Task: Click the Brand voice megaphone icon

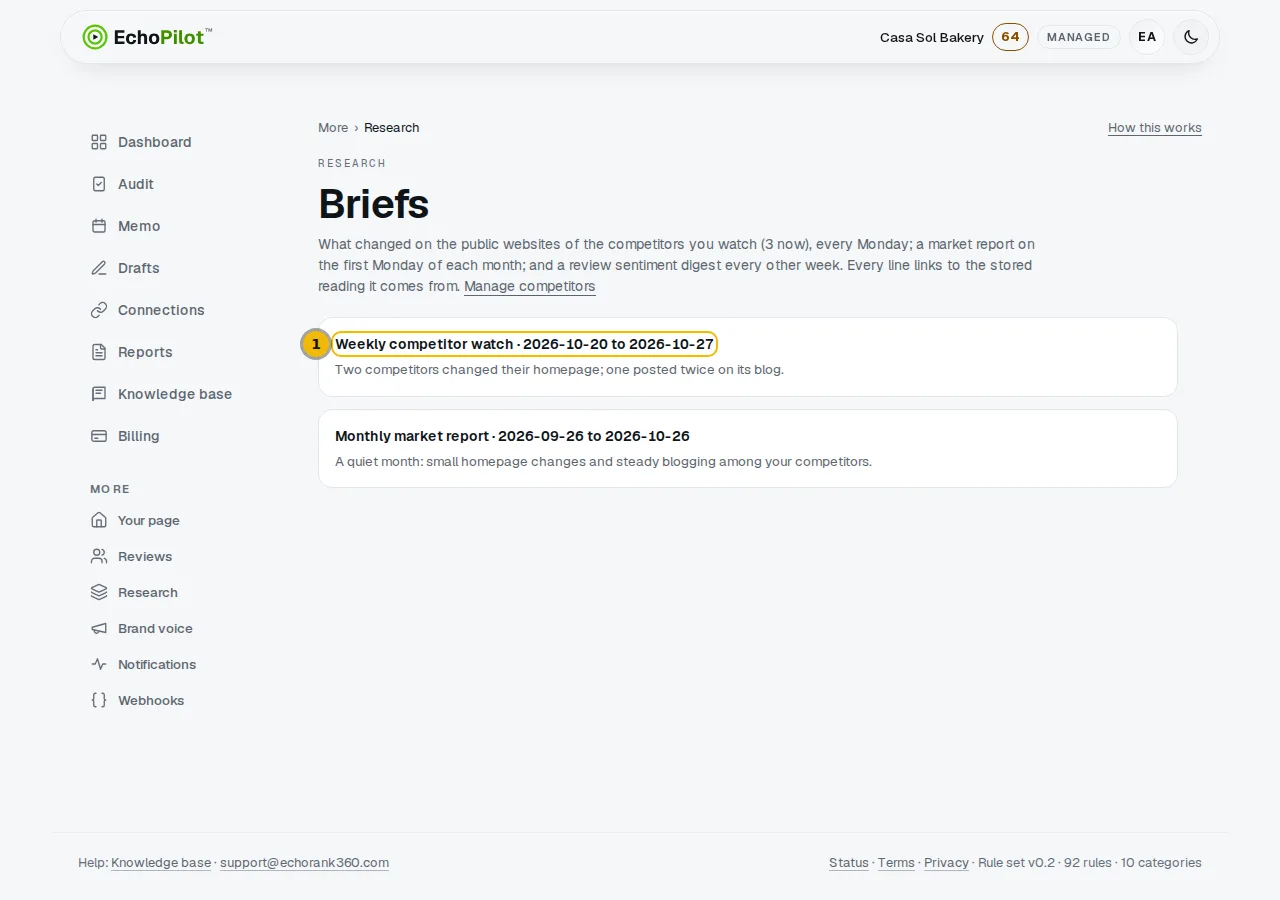Action: [x=99, y=628]
